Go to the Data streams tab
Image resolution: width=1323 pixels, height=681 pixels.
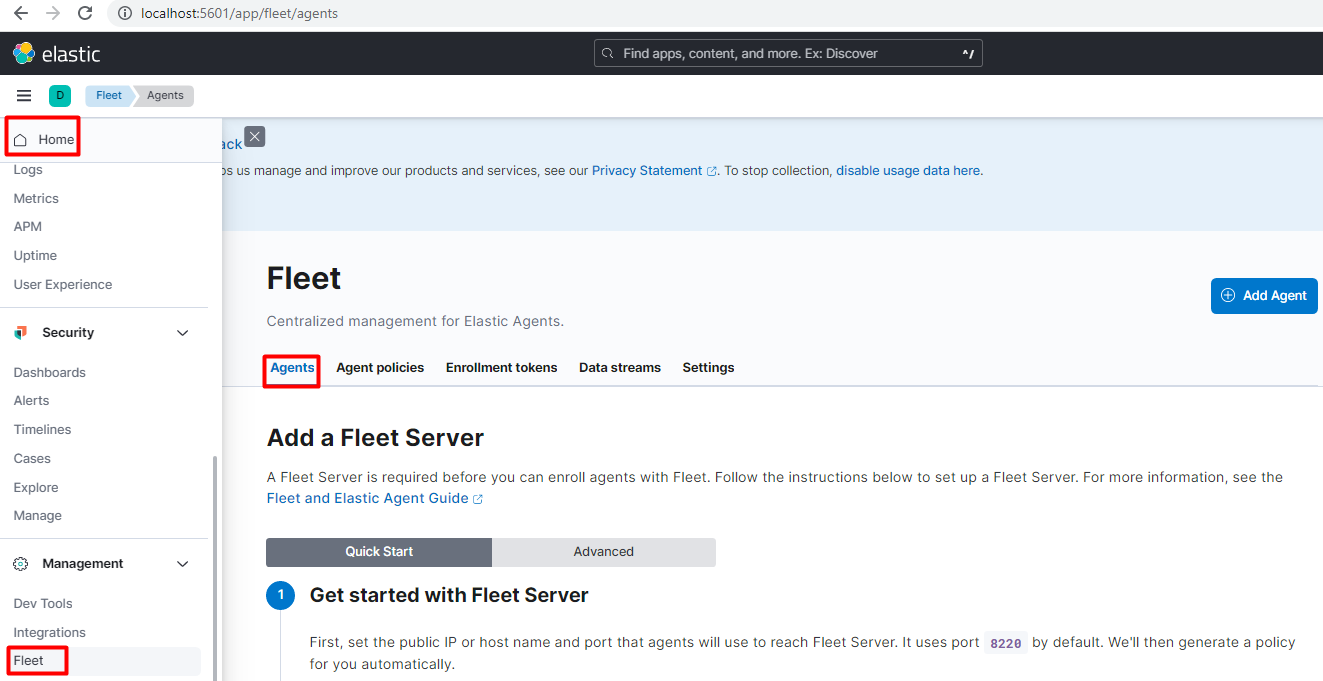pos(620,368)
